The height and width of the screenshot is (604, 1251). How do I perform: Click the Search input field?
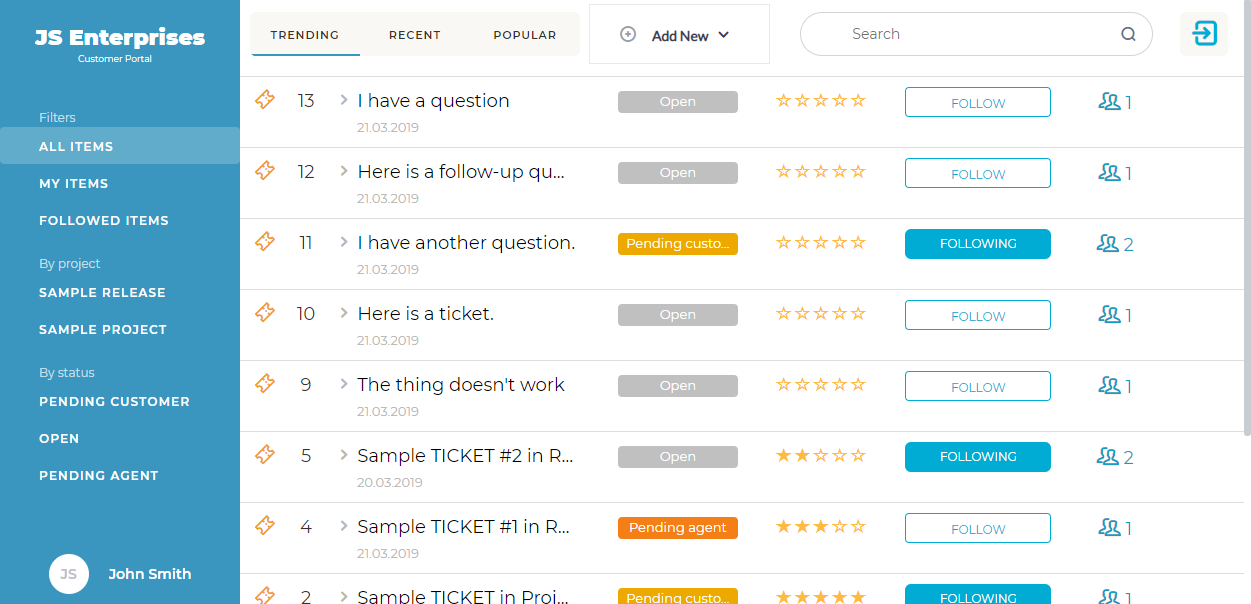tap(976, 34)
